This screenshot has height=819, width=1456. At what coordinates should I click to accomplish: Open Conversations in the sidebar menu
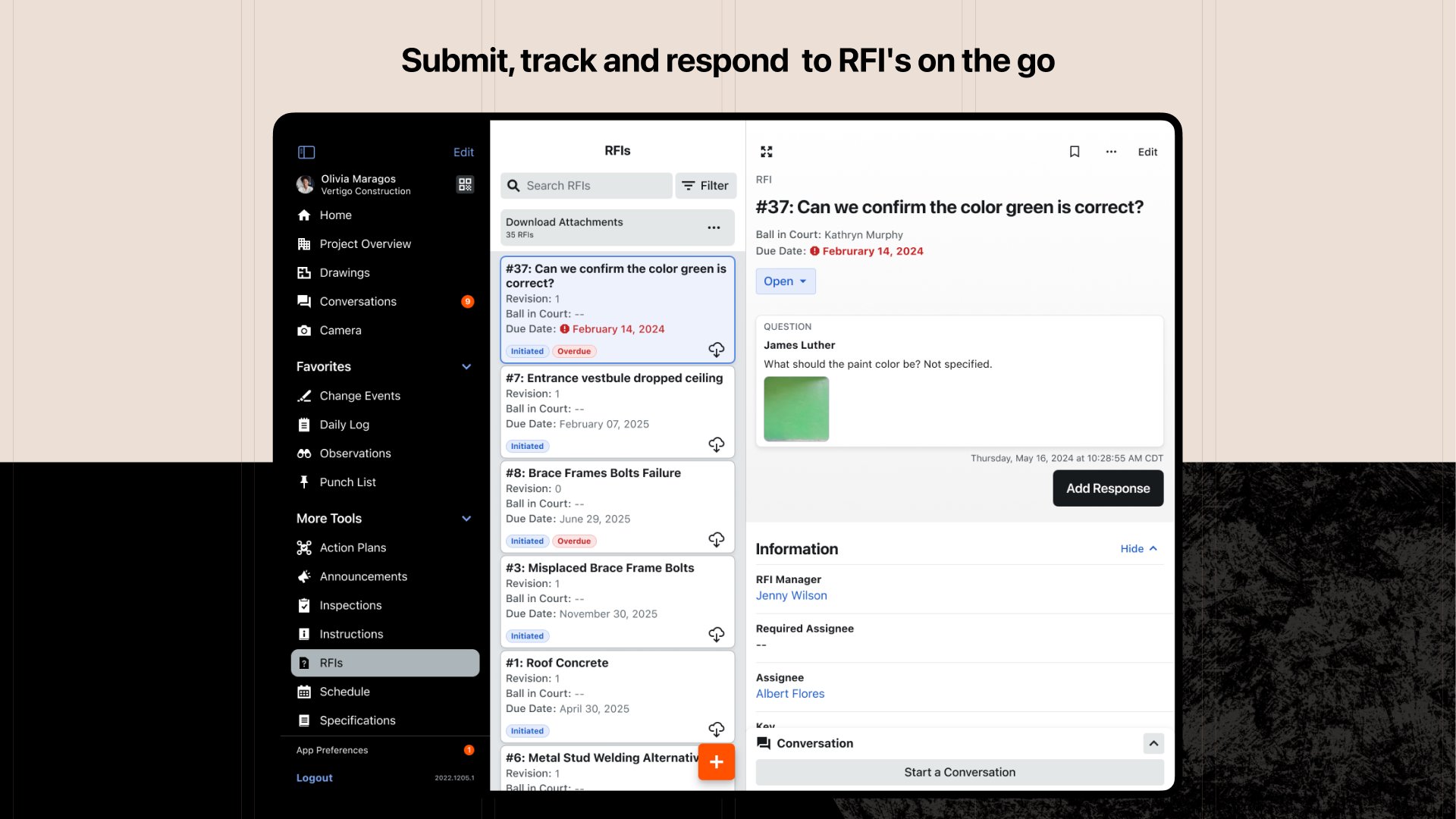tap(358, 302)
